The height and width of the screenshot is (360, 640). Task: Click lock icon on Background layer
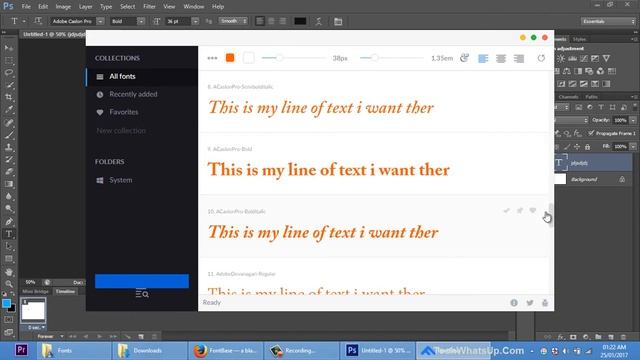622,179
